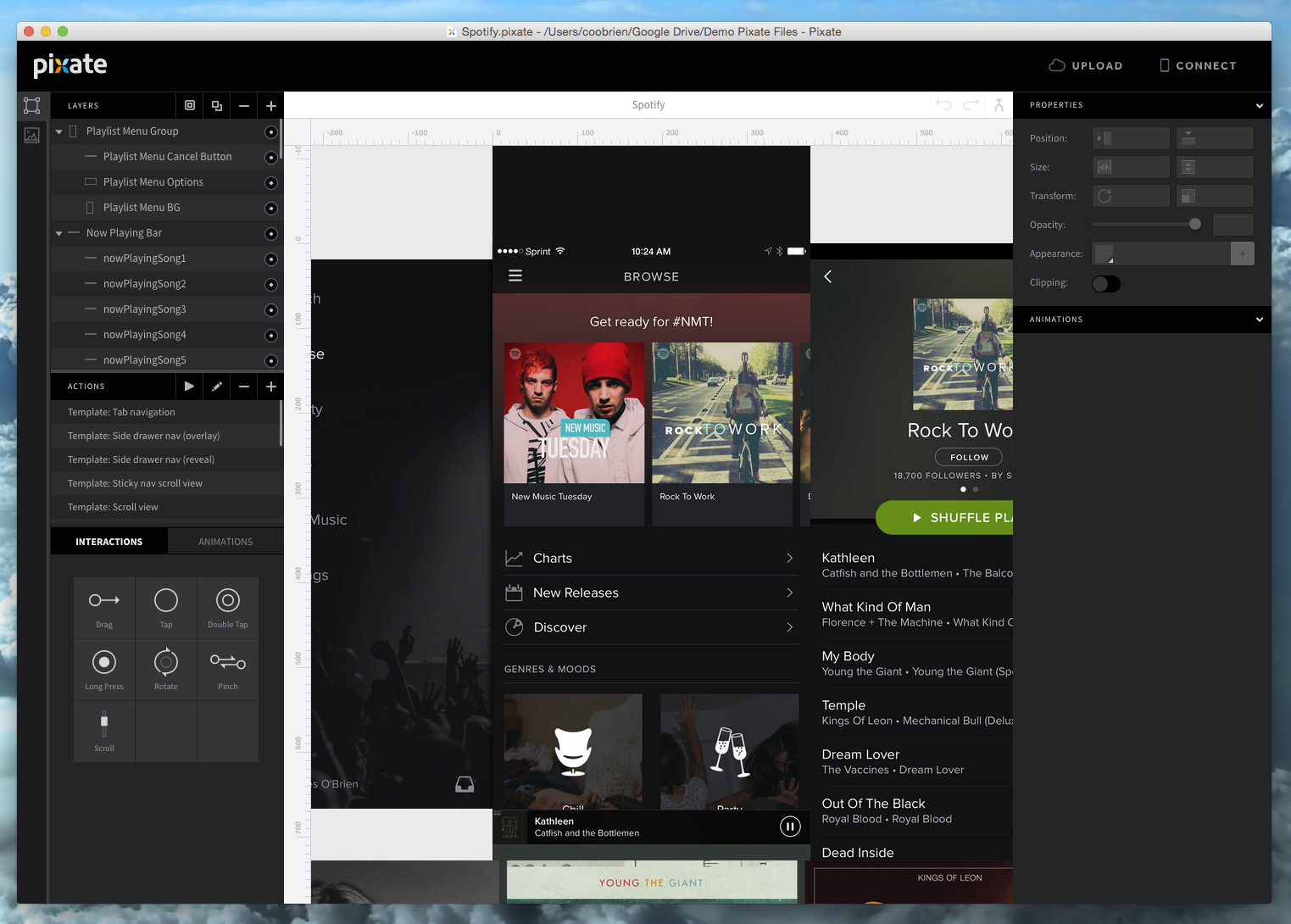Select Template: Sticky nav scroll view action
This screenshot has height=924, width=1291.
[x=136, y=483]
